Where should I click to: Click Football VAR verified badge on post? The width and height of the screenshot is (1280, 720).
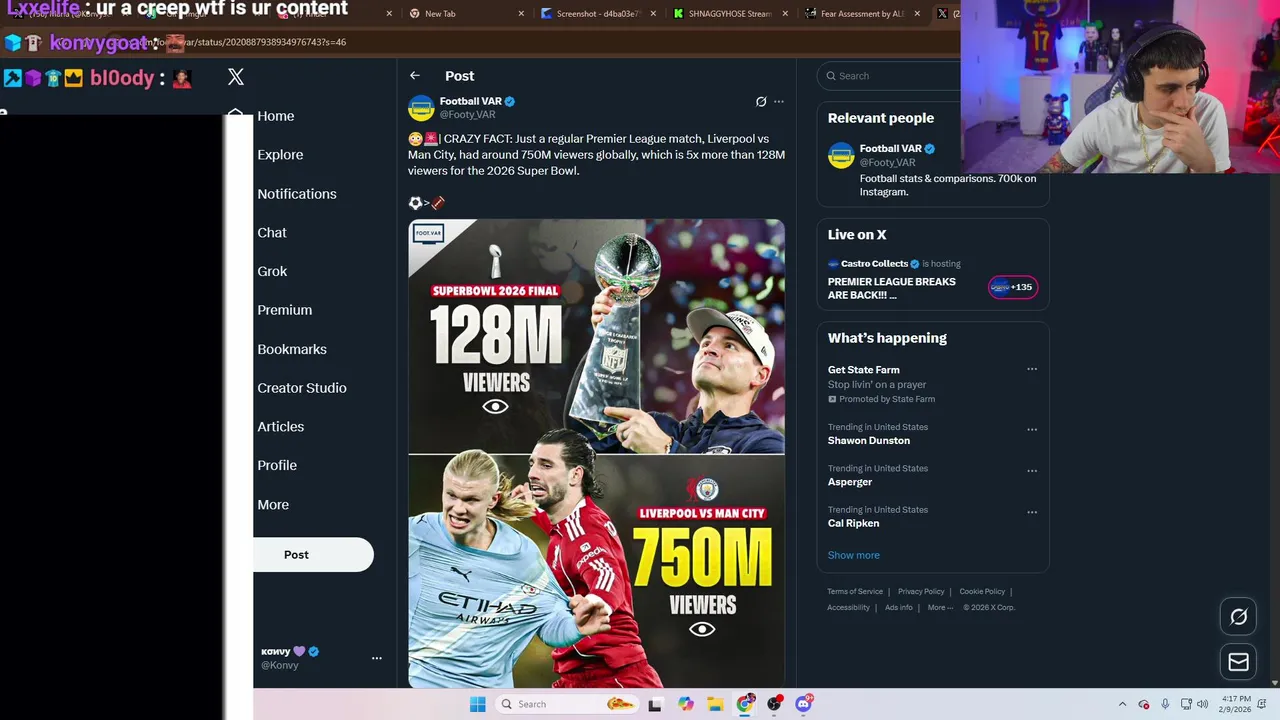pyautogui.click(x=510, y=101)
